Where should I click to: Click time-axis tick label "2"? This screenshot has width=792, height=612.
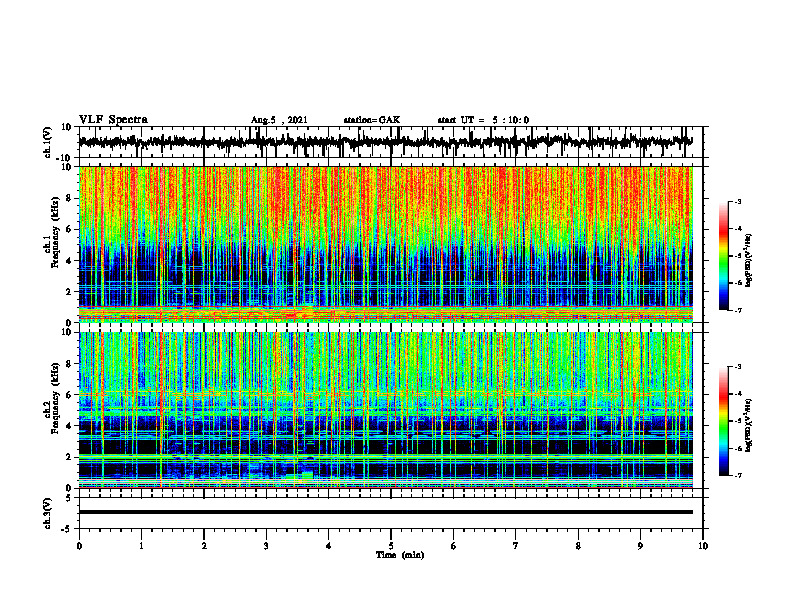tap(204, 546)
